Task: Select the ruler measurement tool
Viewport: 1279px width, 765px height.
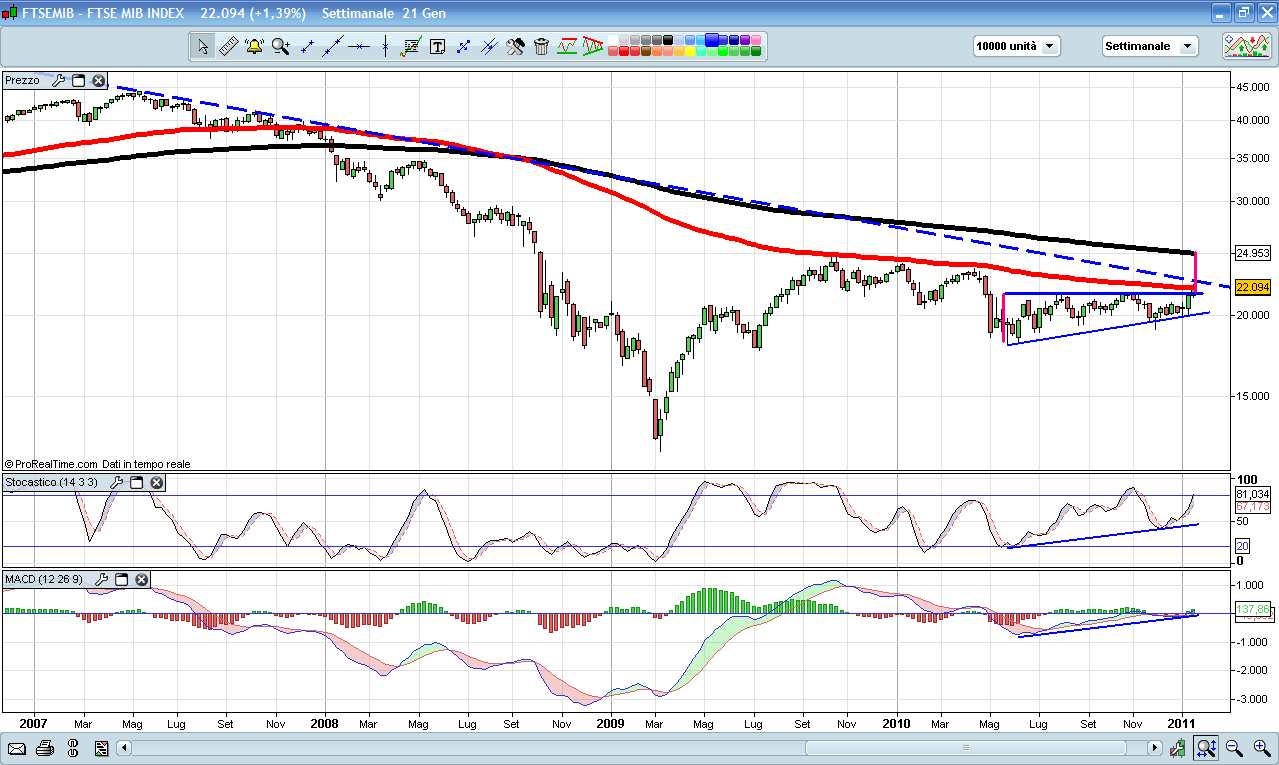Action: click(228, 46)
